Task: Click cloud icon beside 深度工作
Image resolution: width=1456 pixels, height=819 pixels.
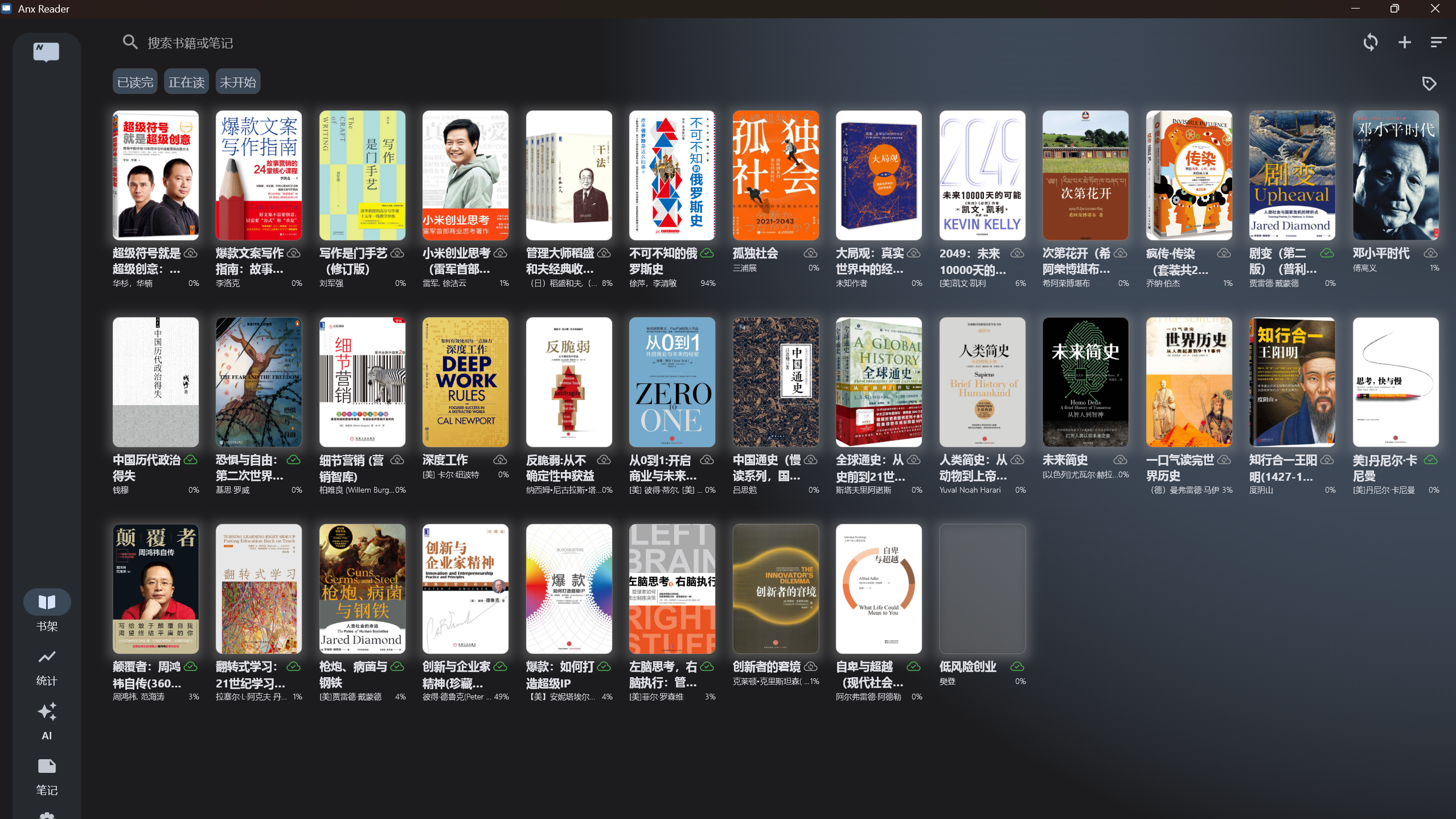Action: 501,459
